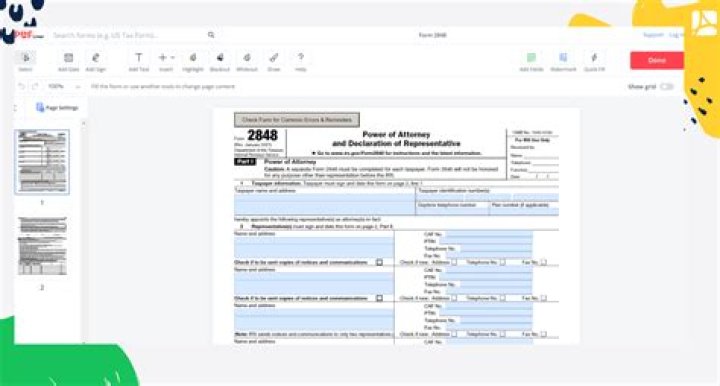Pick the Highlight tool
This screenshot has width=720, height=386.
(193, 62)
